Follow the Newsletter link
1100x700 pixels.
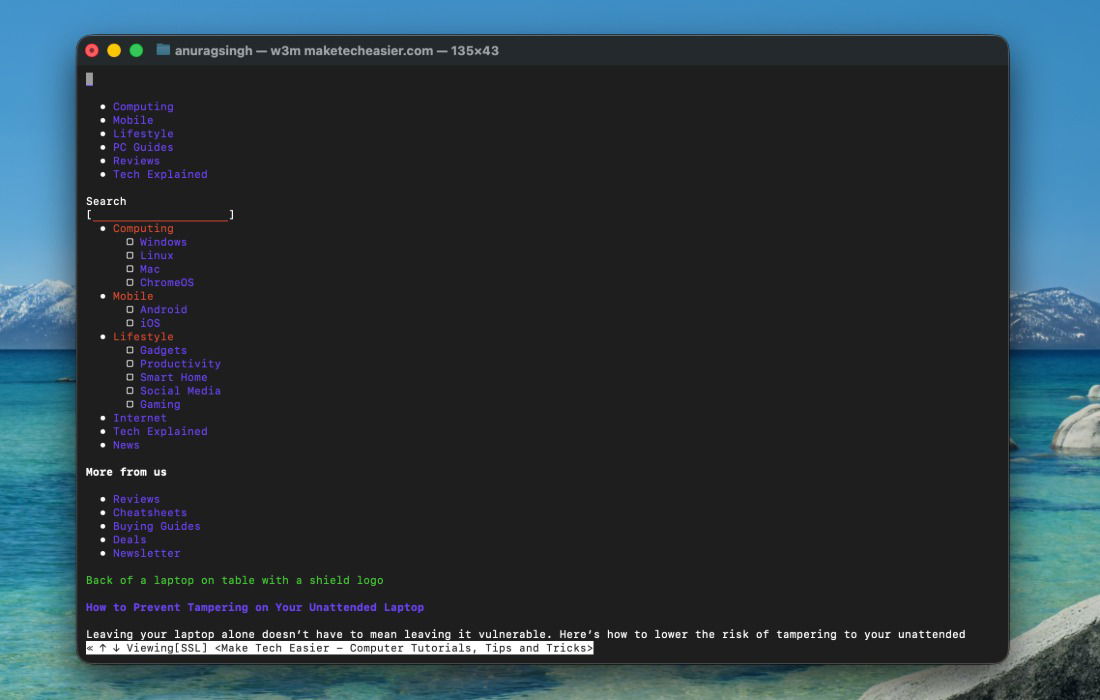[147, 553]
